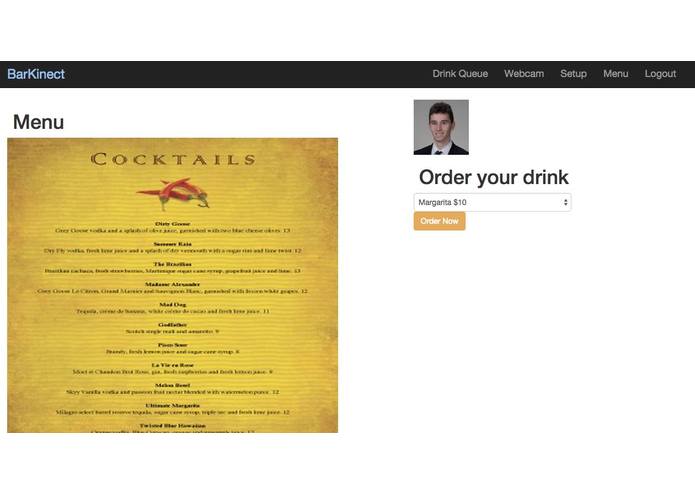Select Menu in the navigation bar

point(615,74)
